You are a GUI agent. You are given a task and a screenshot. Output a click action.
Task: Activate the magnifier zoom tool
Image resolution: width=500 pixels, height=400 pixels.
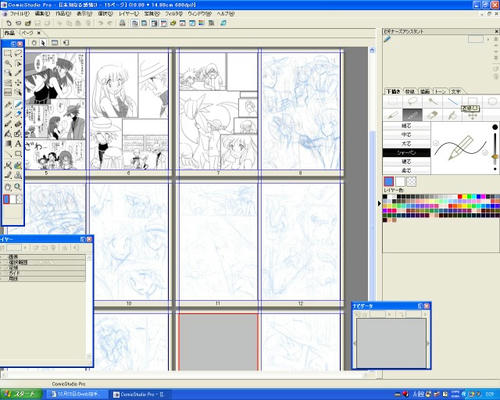coord(18,187)
